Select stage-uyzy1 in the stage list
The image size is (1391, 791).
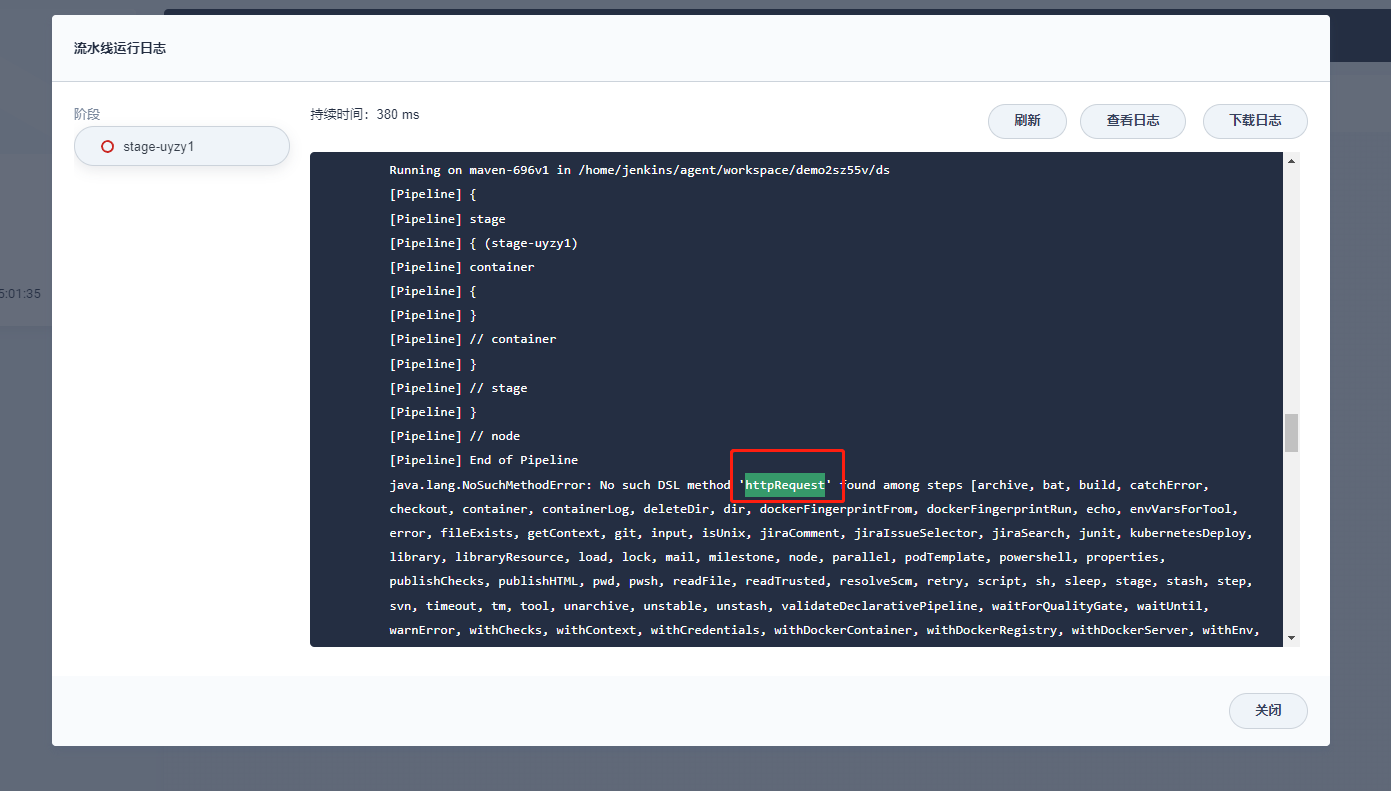(x=182, y=146)
